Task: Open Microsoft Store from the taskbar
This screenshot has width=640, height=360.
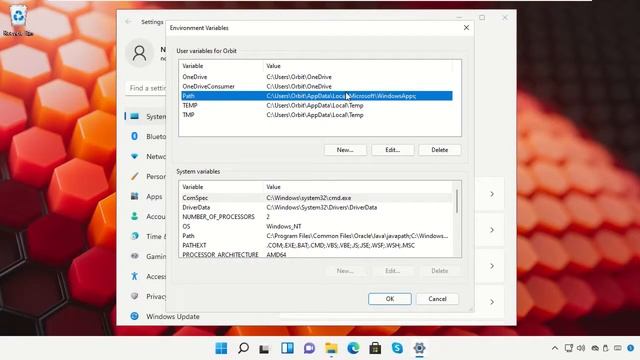Action: [x=375, y=348]
